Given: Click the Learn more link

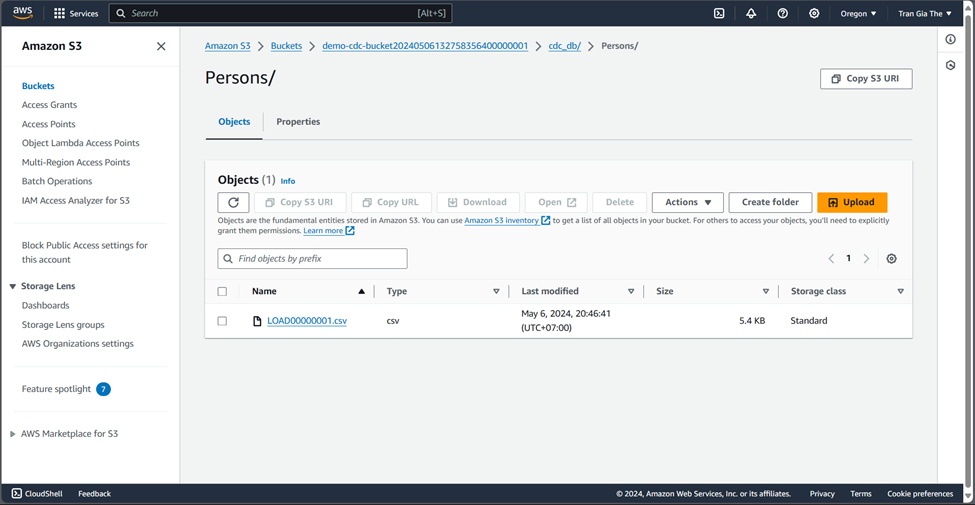Looking at the screenshot, I should [323, 231].
